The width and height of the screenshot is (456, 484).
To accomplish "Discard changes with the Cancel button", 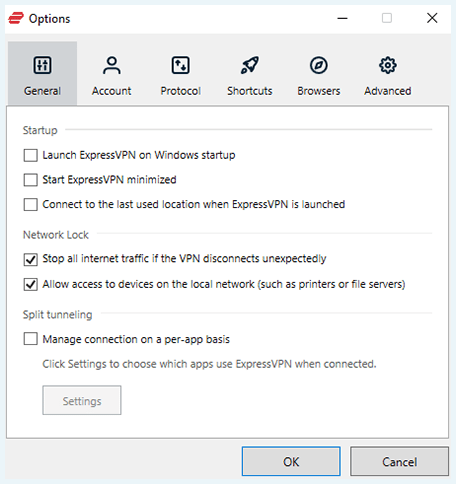I will coord(399,462).
